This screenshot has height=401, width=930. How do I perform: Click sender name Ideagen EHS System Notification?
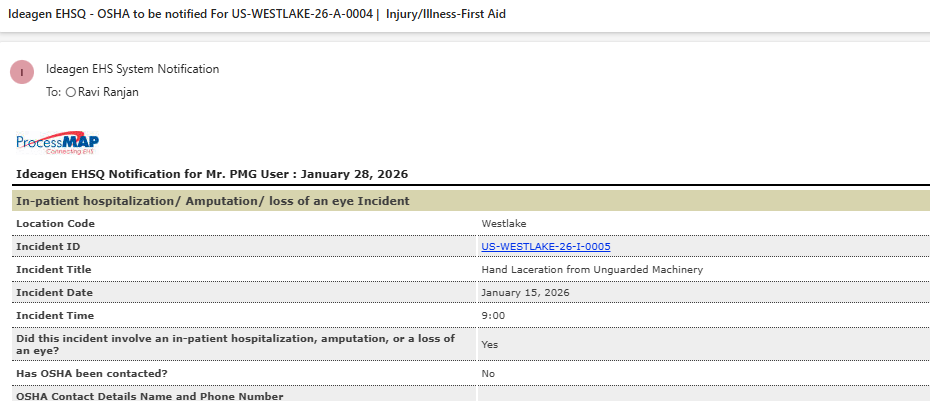132,69
